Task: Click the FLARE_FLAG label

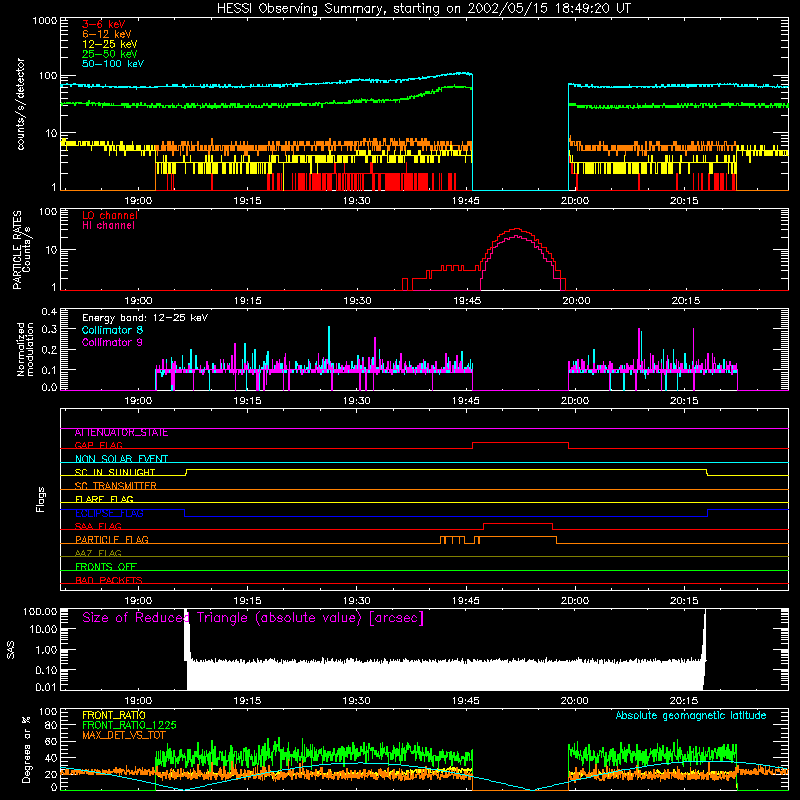Action: pyautogui.click(x=104, y=499)
